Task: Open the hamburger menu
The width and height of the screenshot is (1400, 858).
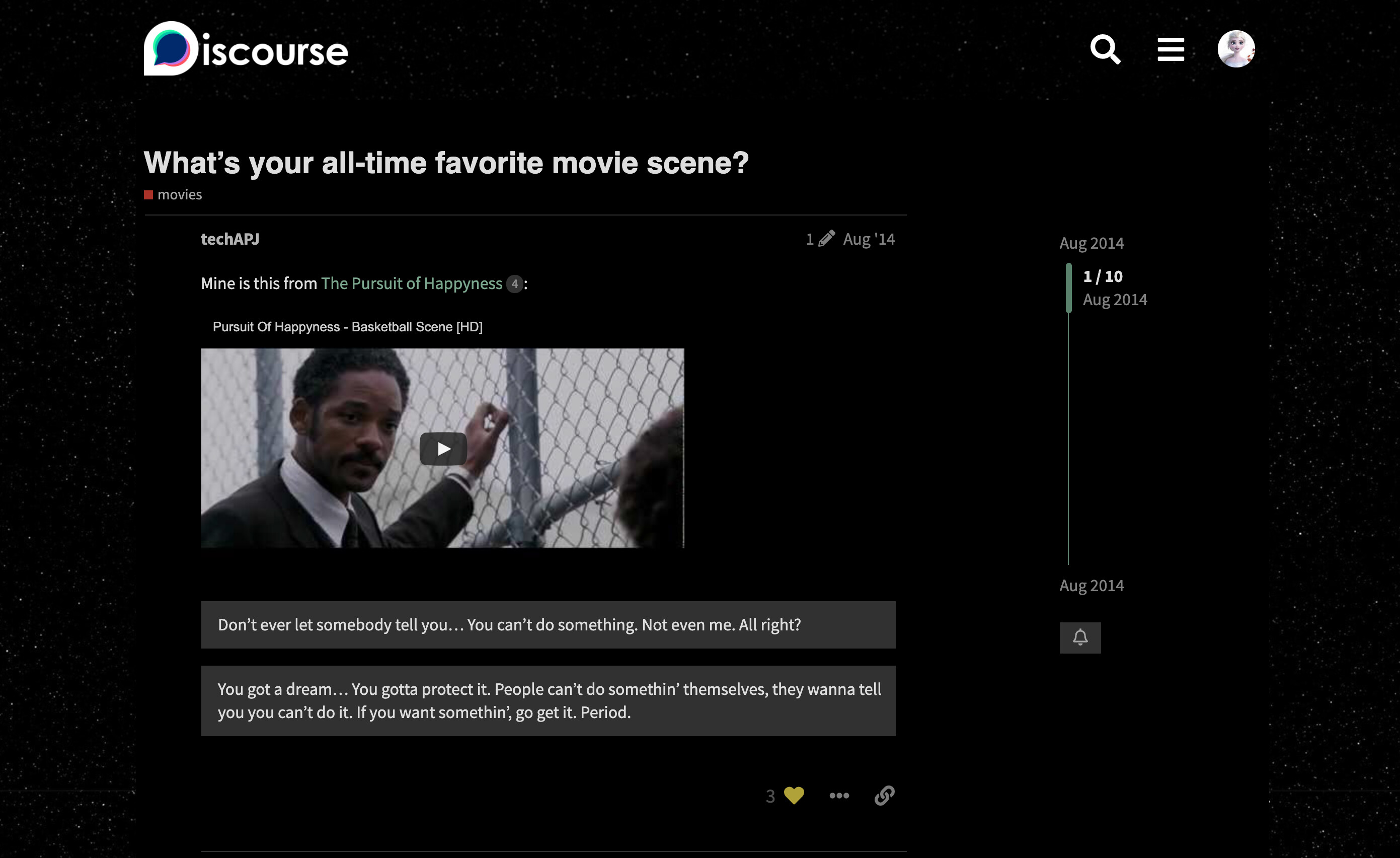Action: click(x=1171, y=49)
